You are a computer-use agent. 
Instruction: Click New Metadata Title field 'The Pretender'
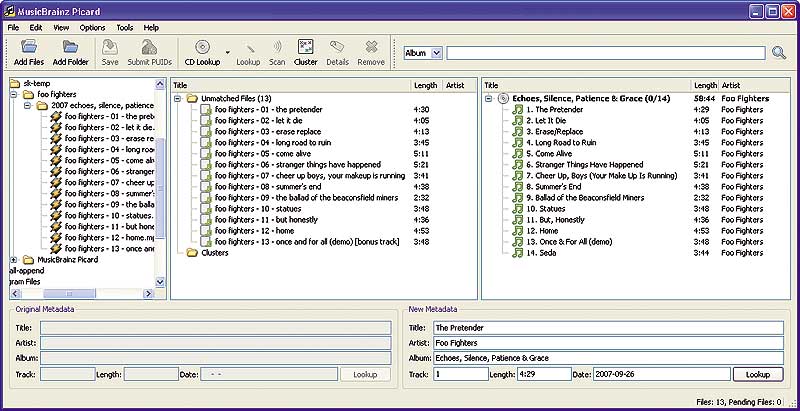pyautogui.click(x=608, y=328)
